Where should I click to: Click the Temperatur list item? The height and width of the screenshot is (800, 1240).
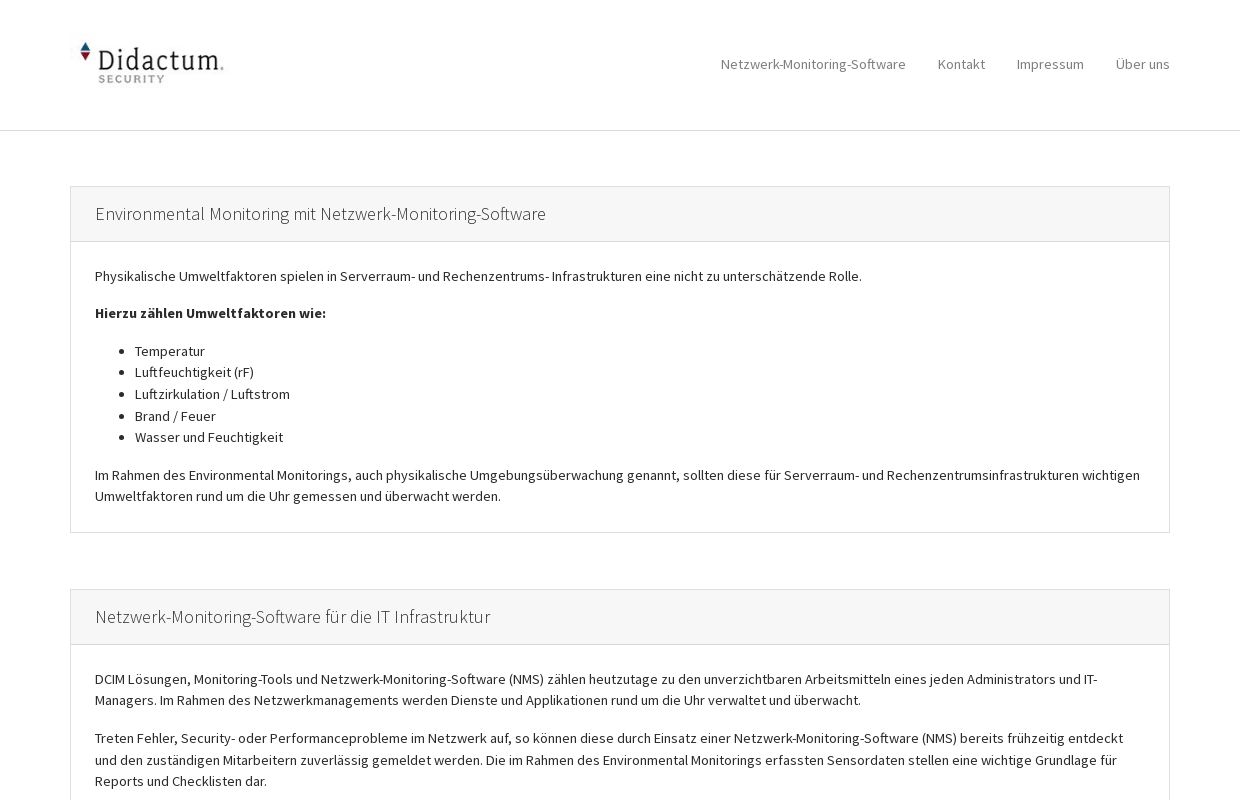pos(170,351)
